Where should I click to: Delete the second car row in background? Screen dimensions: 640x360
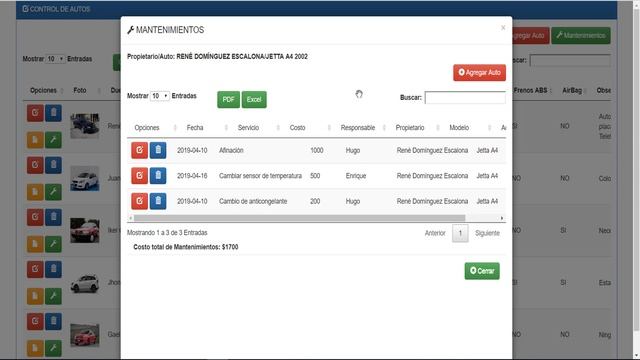(x=53, y=165)
